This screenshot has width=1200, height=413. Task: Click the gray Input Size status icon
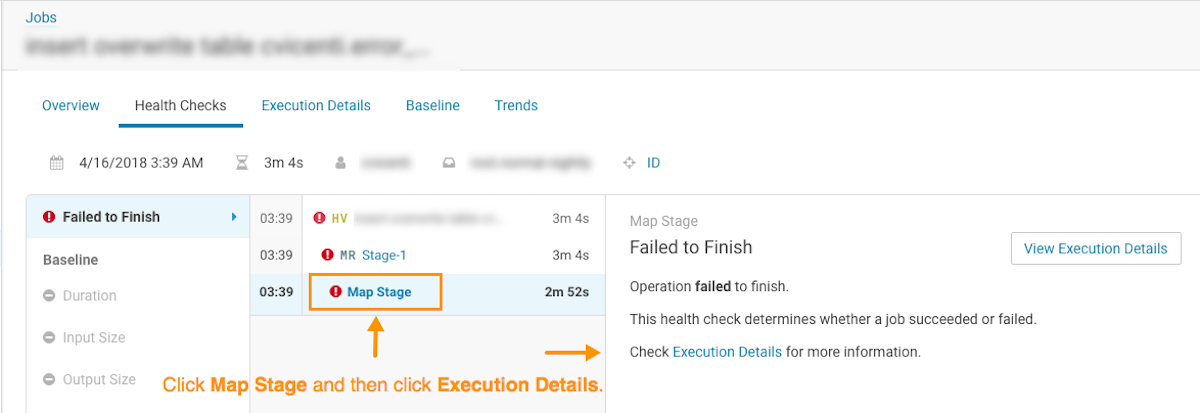point(49,338)
